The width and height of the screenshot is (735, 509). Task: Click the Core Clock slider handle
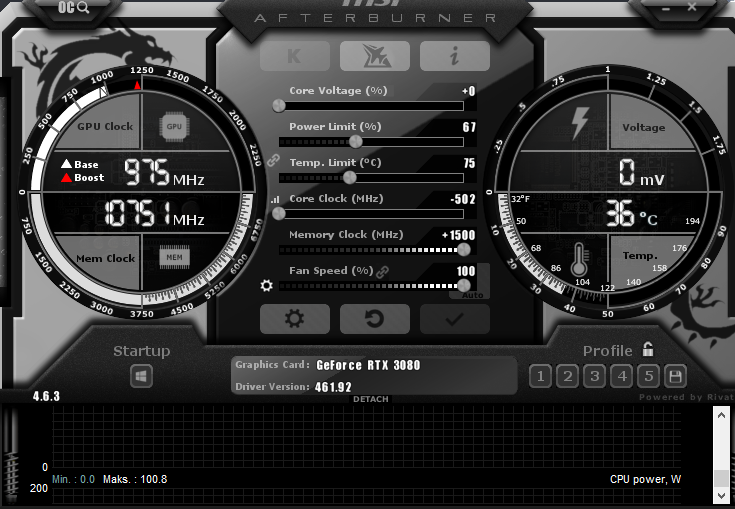pyautogui.click(x=279, y=213)
